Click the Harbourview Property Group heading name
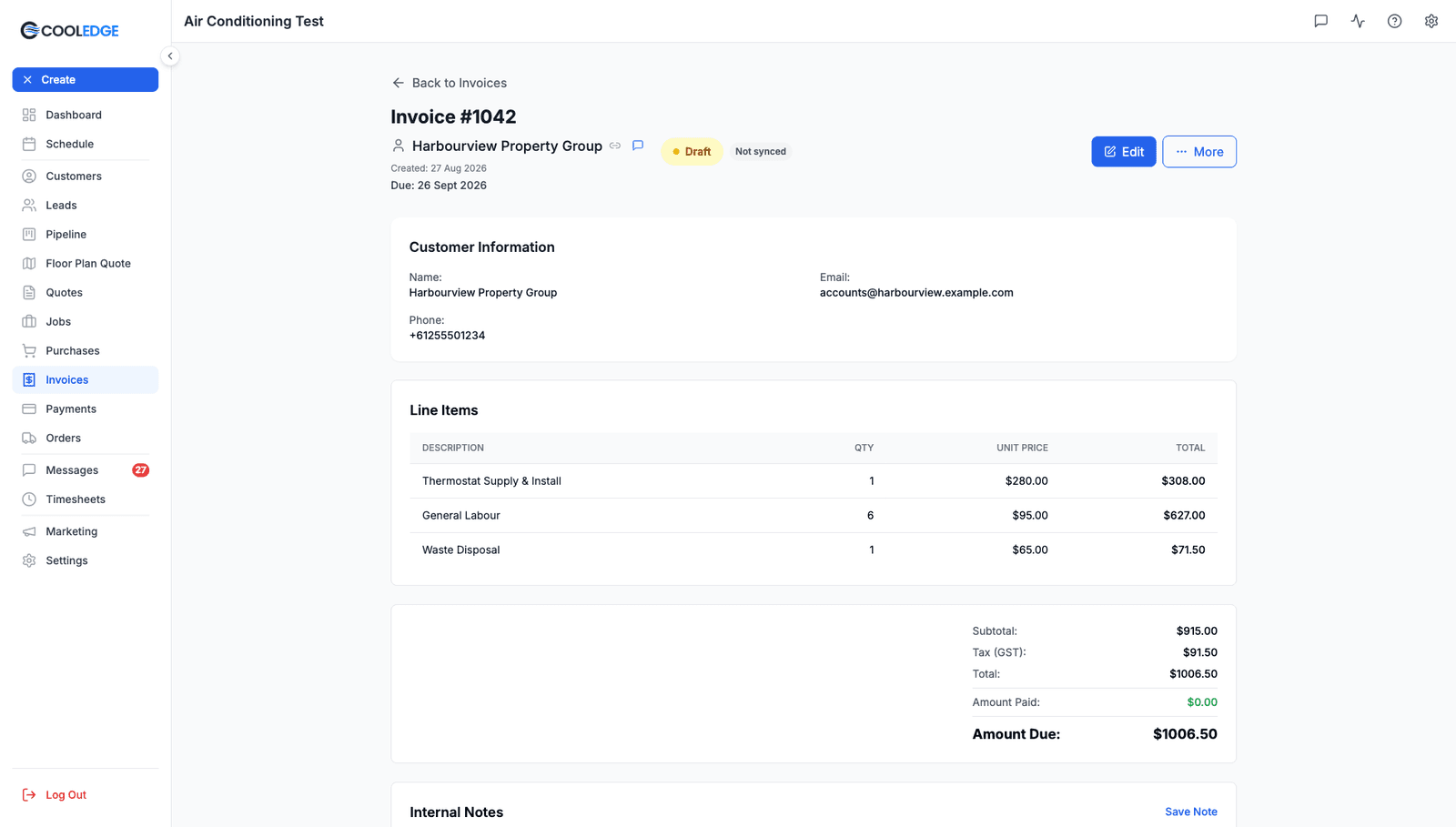Viewport: 1456px width, 827px height. (x=507, y=146)
